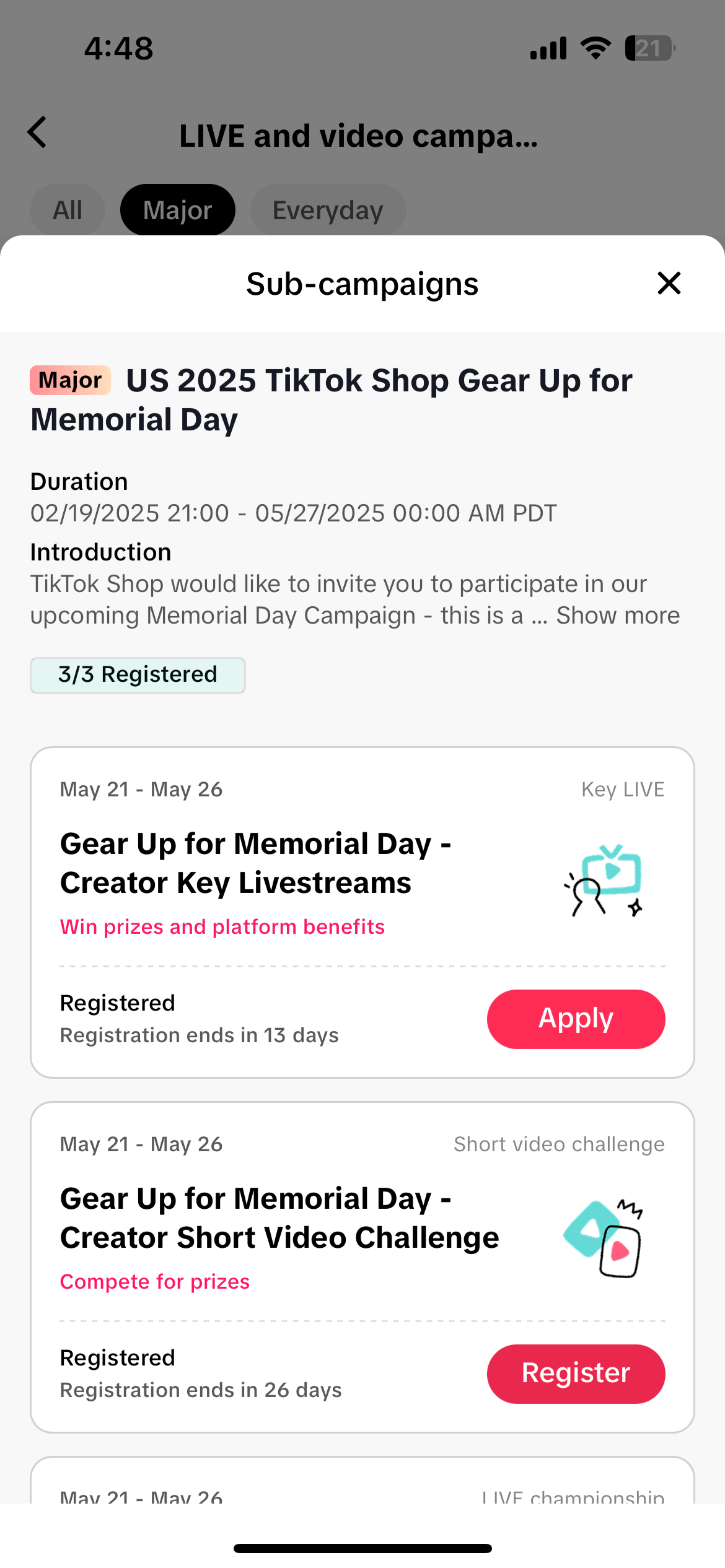Tap the Wi-Fi status icon
Viewport: 725px width, 1568px height.
[x=595, y=48]
